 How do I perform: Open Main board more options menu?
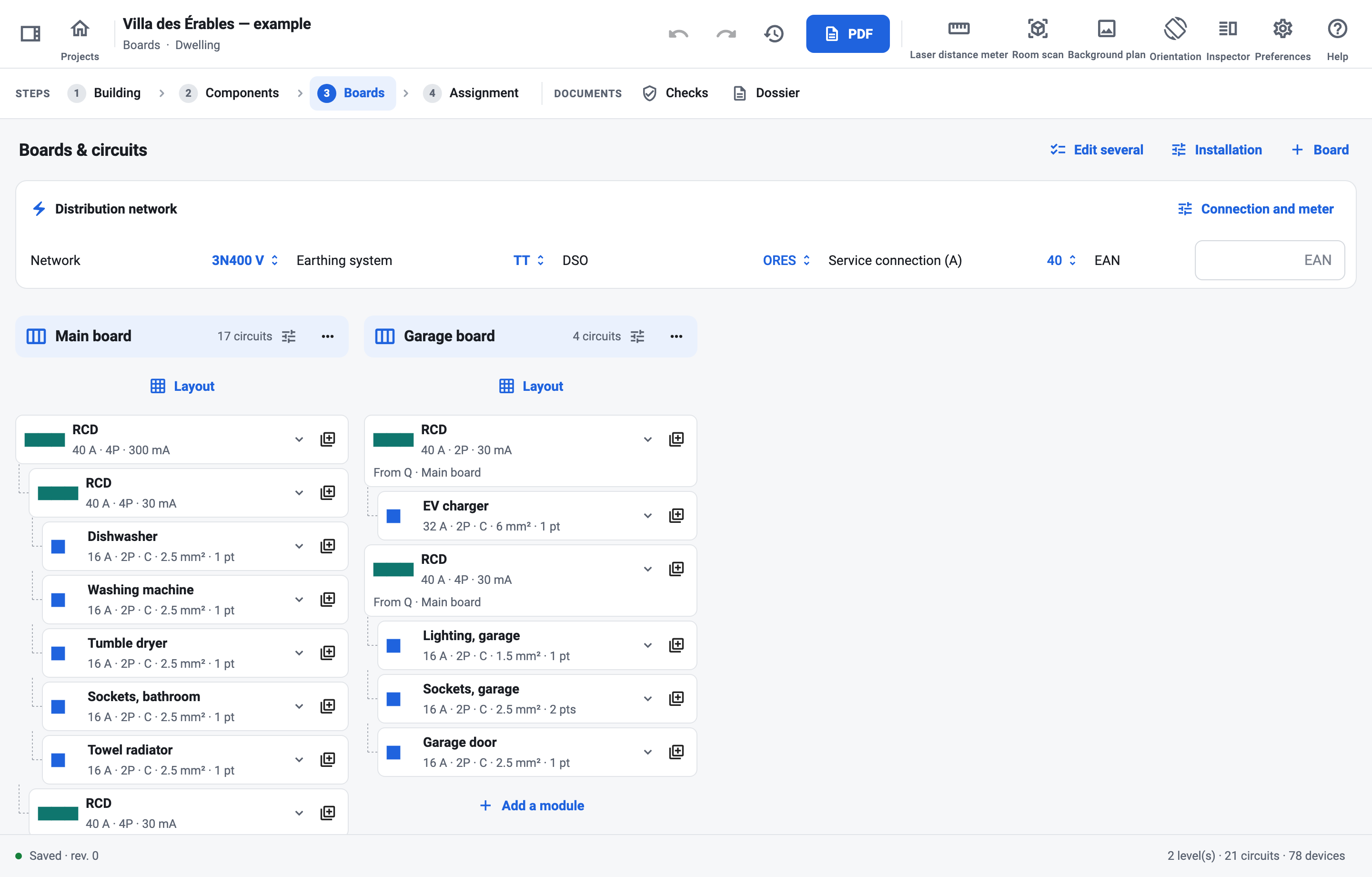pyautogui.click(x=328, y=337)
